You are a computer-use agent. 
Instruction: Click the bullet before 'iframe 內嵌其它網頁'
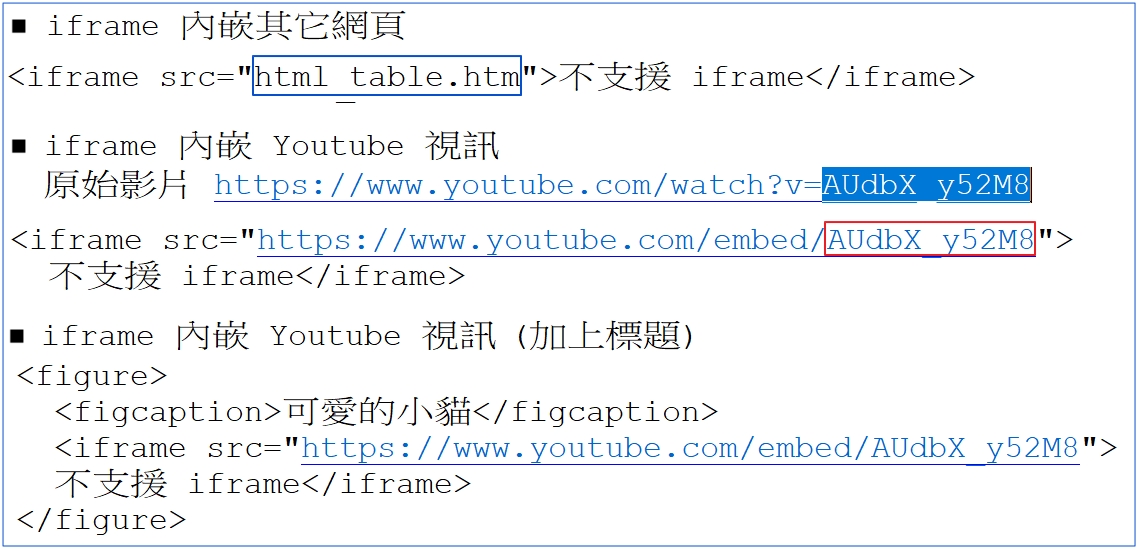click(x=20, y=28)
